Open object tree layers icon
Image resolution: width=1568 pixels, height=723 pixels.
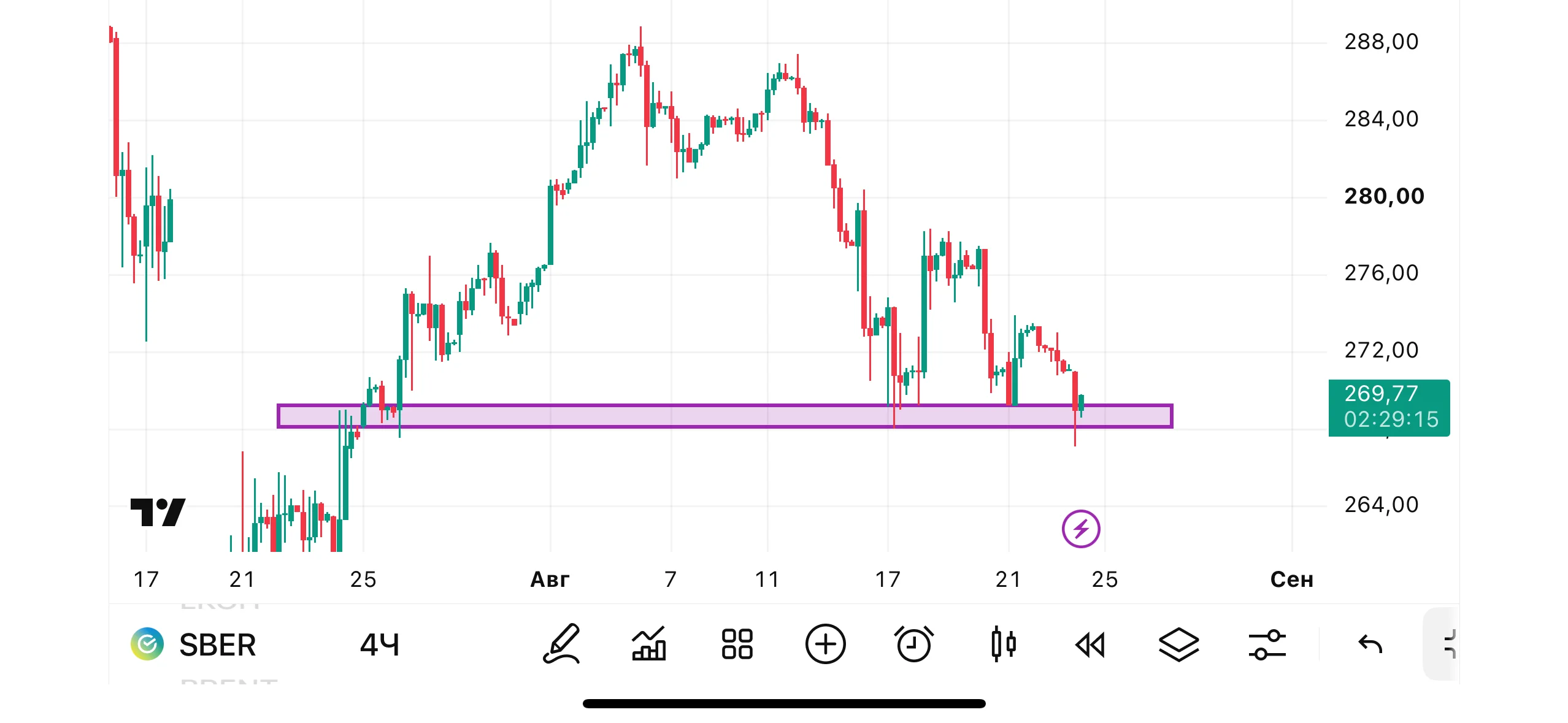[1178, 645]
